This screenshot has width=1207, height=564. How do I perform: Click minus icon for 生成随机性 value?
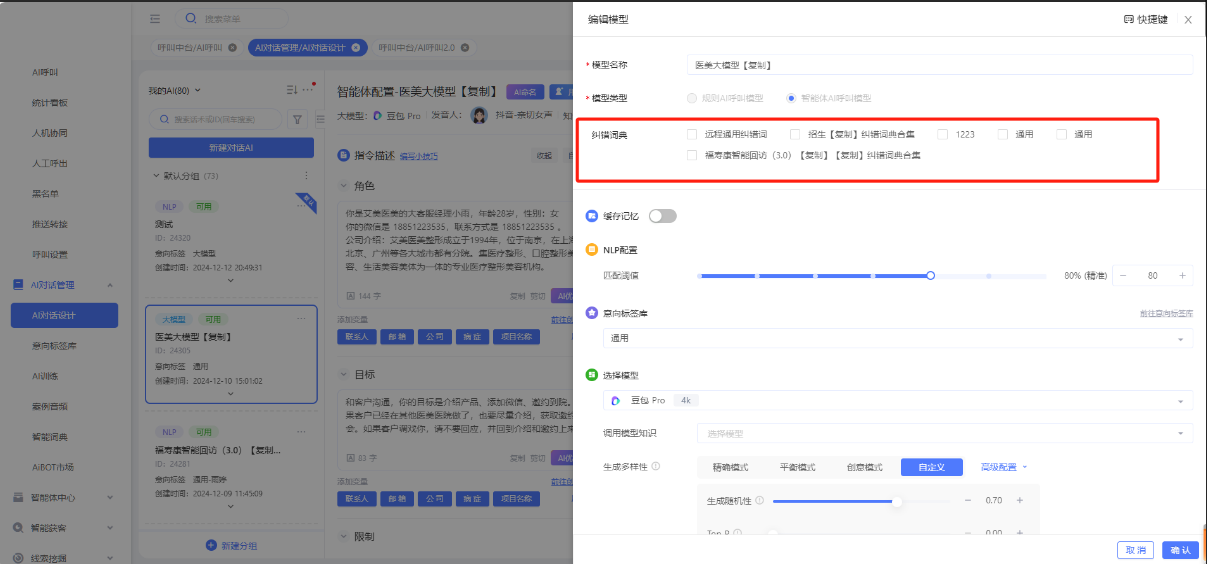click(x=967, y=501)
